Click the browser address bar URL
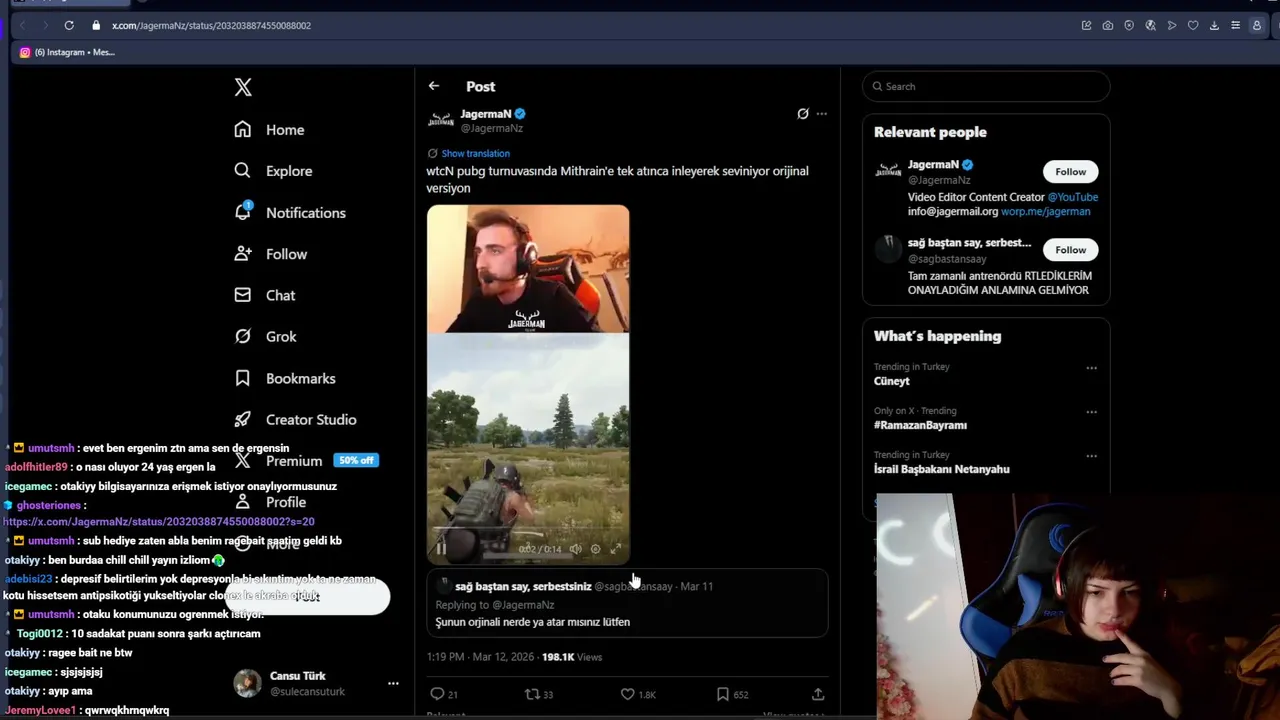Image resolution: width=1280 pixels, height=720 pixels. click(211, 25)
